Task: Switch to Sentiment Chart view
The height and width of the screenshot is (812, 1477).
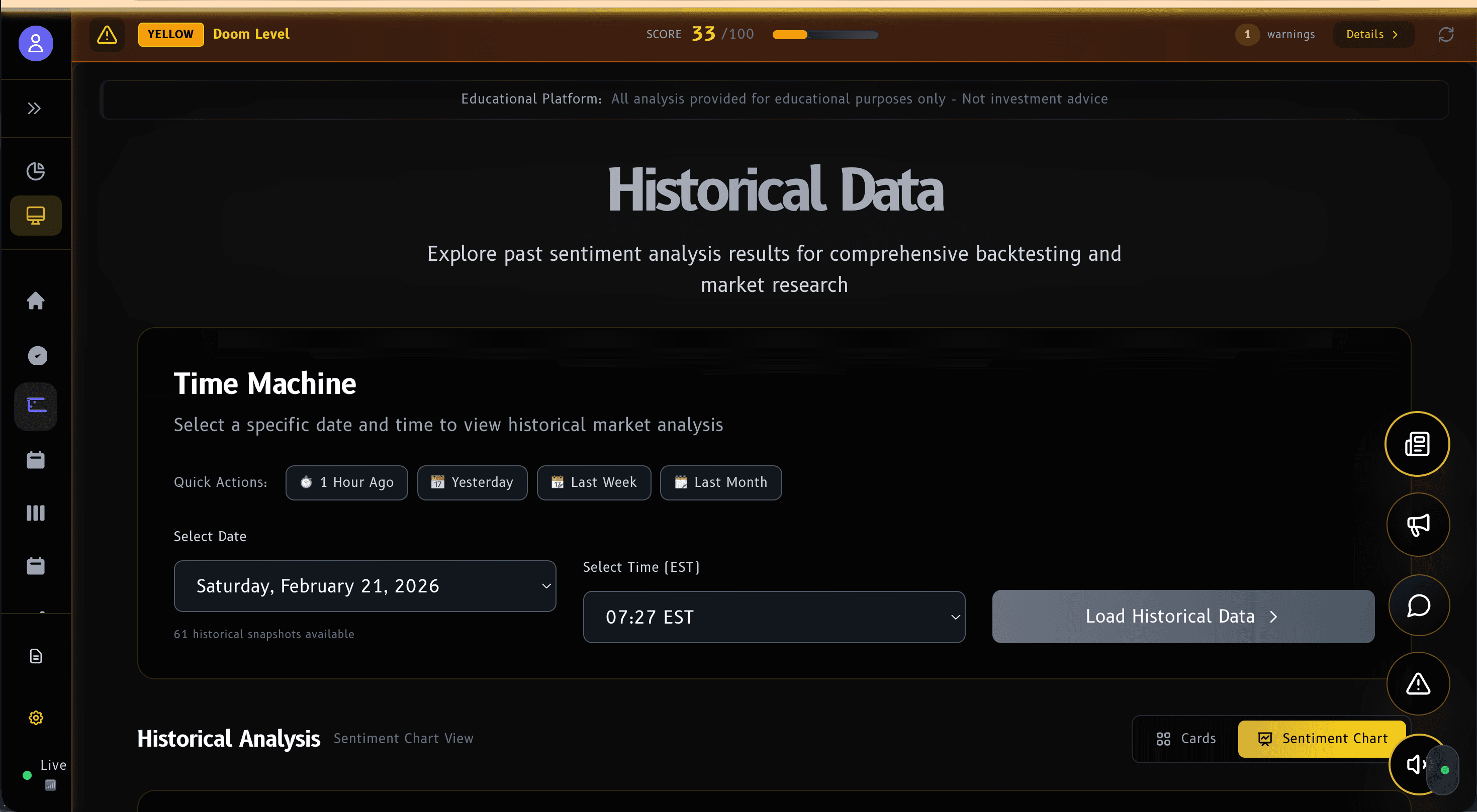Action: point(1321,738)
